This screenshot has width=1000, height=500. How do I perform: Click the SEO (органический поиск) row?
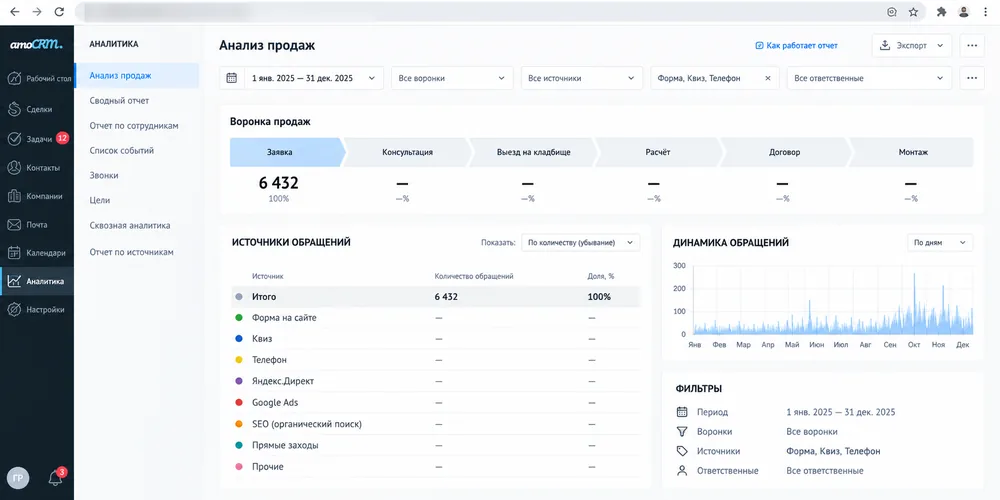point(436,424)
